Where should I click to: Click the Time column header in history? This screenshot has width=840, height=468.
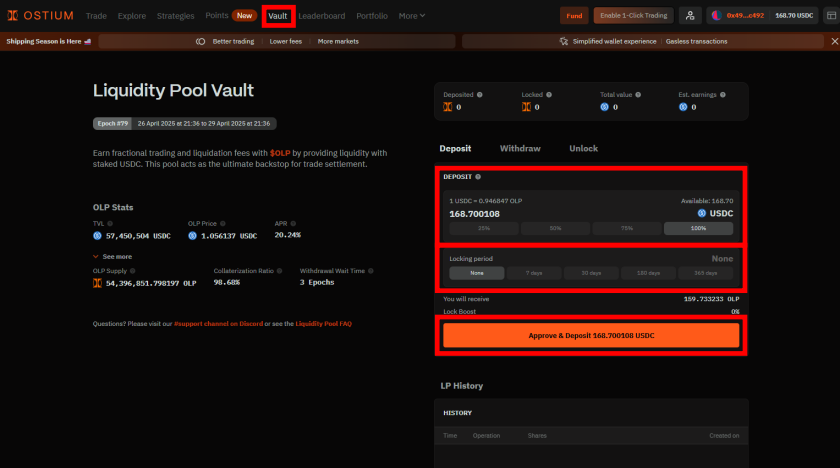tap(450, 436)
